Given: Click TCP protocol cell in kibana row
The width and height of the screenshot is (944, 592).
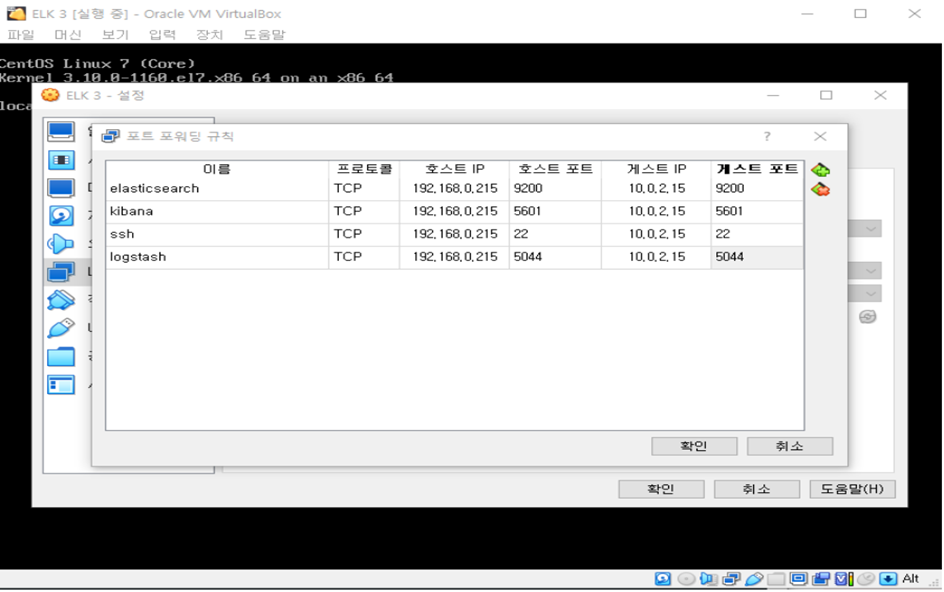Looking at the screenshot, I should [364, 211].
